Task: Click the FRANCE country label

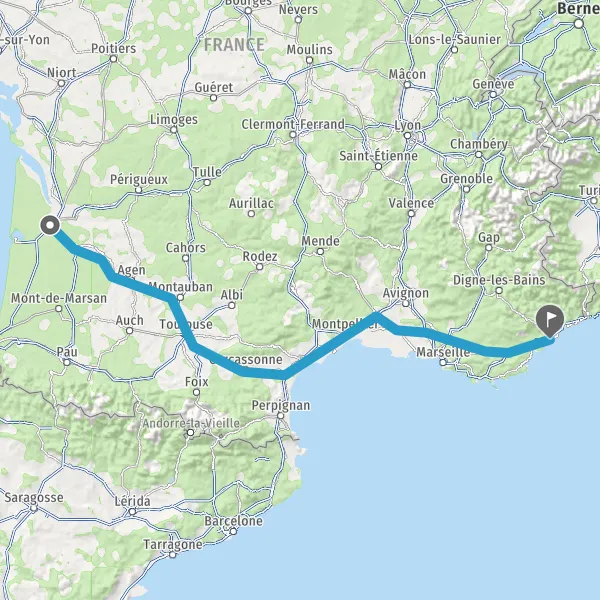Action: (x=234, y=45)
